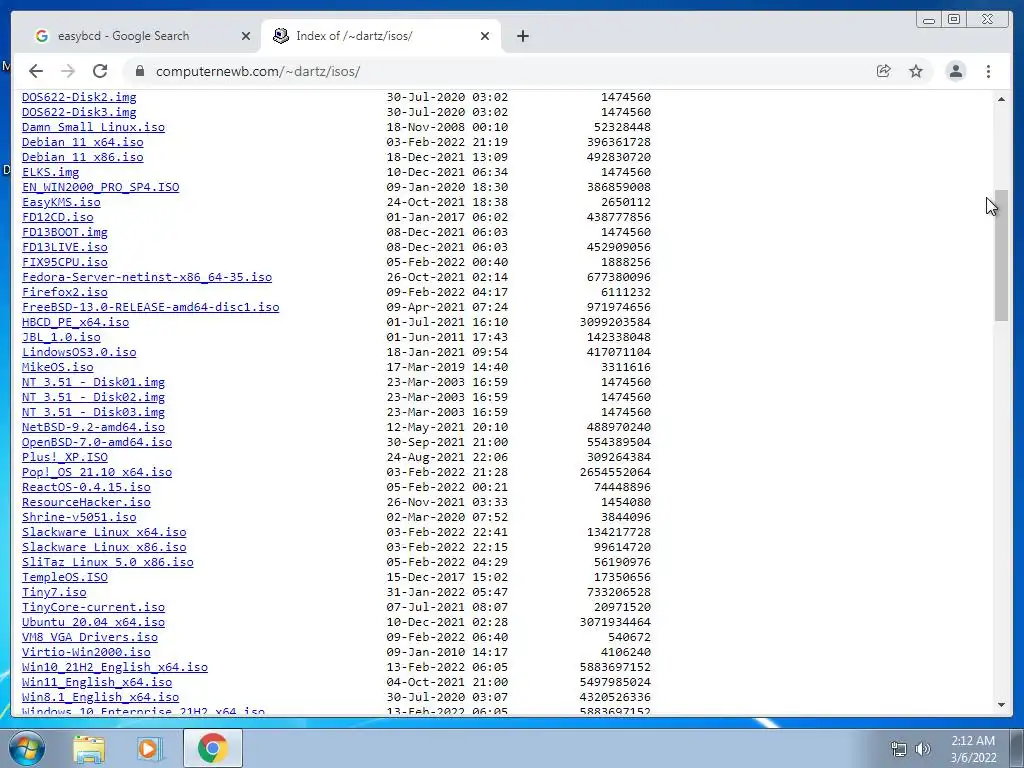
Task: Download DOS622-Disk3.img
Action: pos(79,112)
